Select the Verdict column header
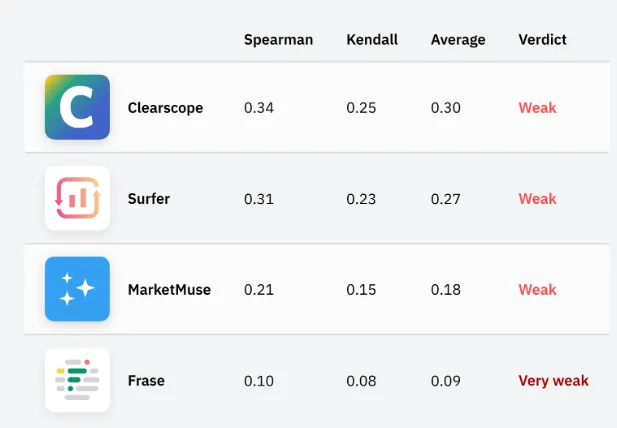This screenshot has height=428, width=617. click(542, 39)
